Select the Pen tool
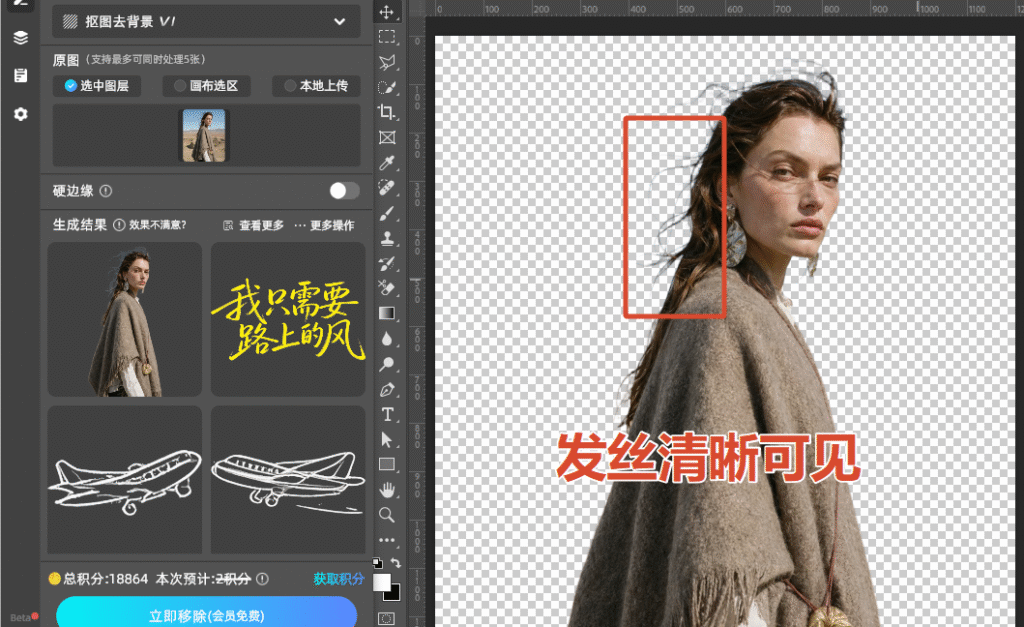 click(387, 389)
